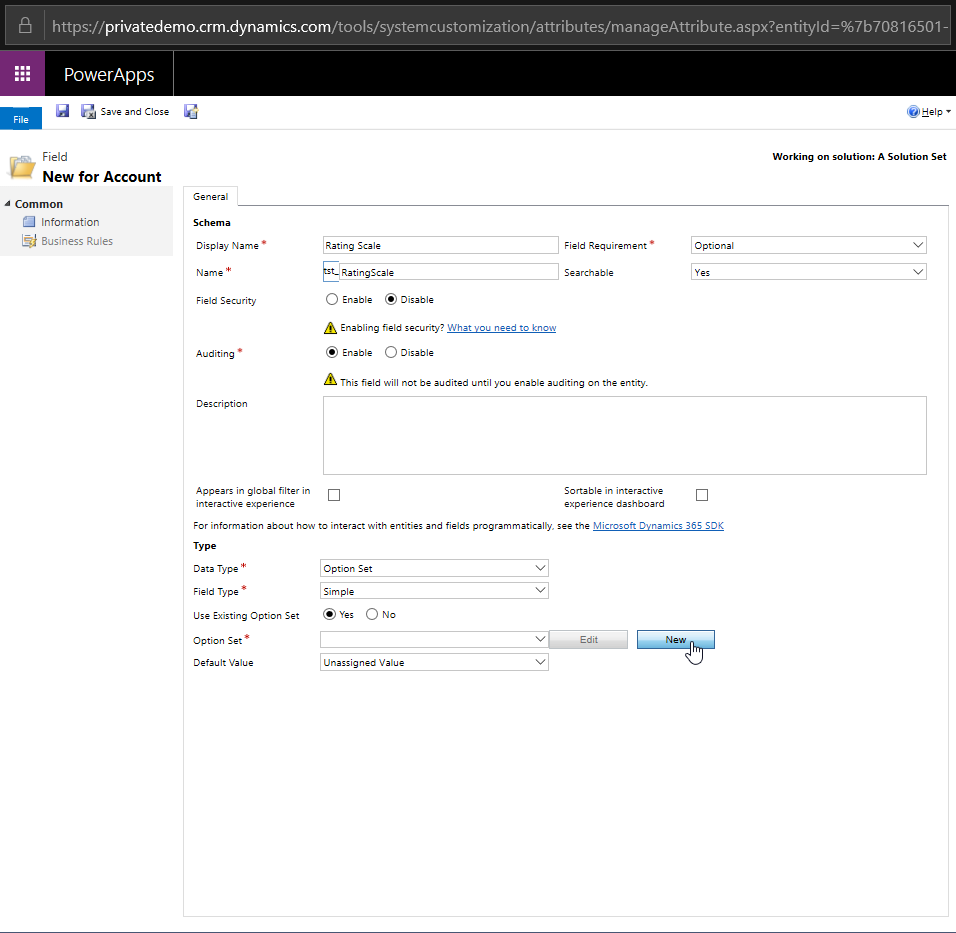The height and width of the screenshot is (933, 956).
Task: Open the Field Requirement dropdown
Action: tap(808, 245)
